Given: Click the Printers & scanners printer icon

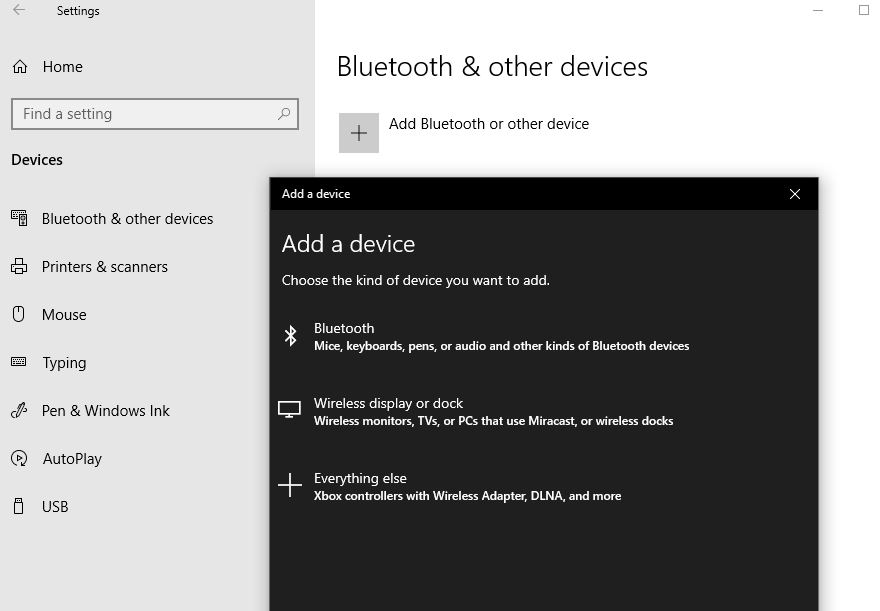Looking at the screenshot, I should (19, 267).
